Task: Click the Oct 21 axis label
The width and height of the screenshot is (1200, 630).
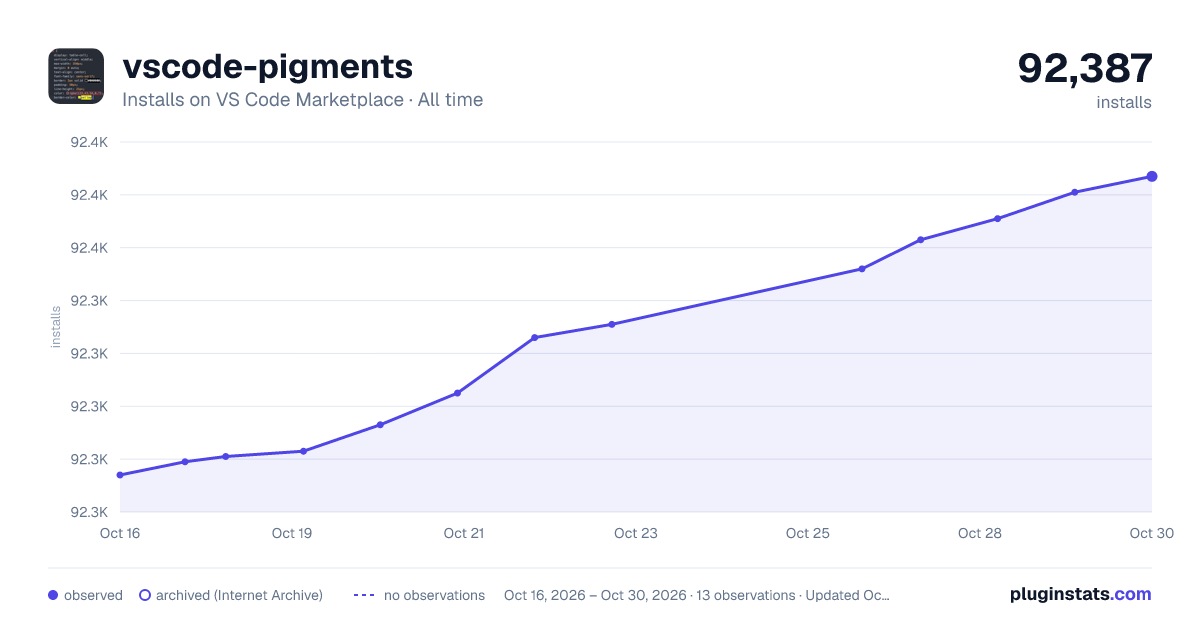Action: (x=464, y=533)
